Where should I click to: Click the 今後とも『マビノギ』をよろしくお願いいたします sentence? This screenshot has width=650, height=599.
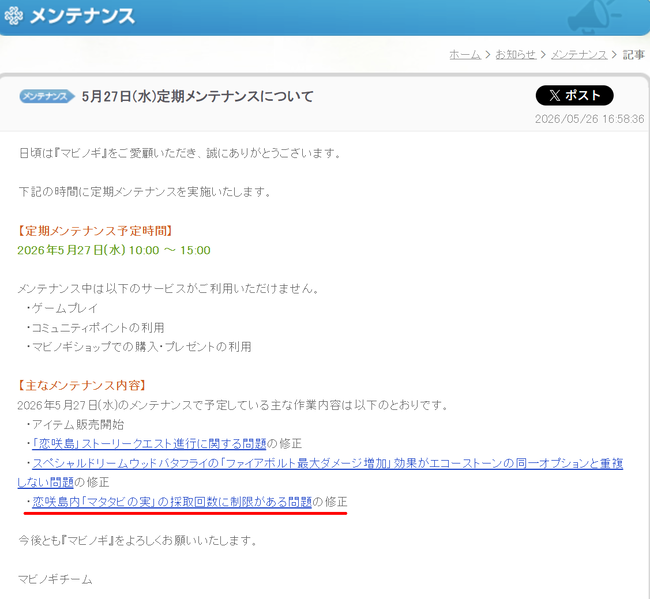(x=138, y=541)
